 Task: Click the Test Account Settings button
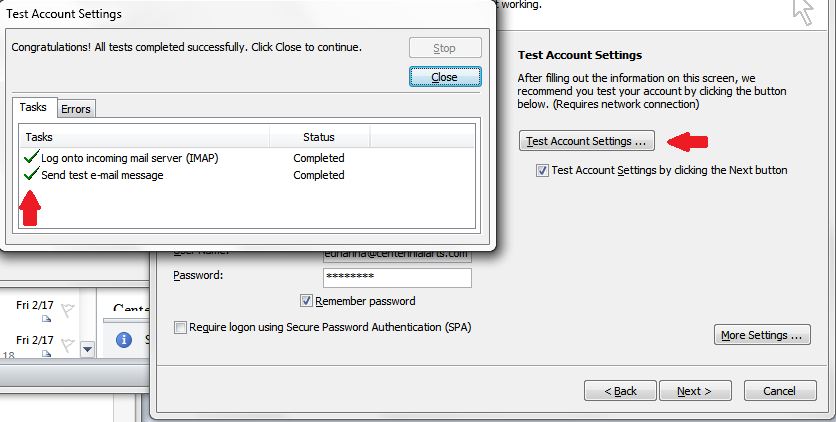click(586, 141)
